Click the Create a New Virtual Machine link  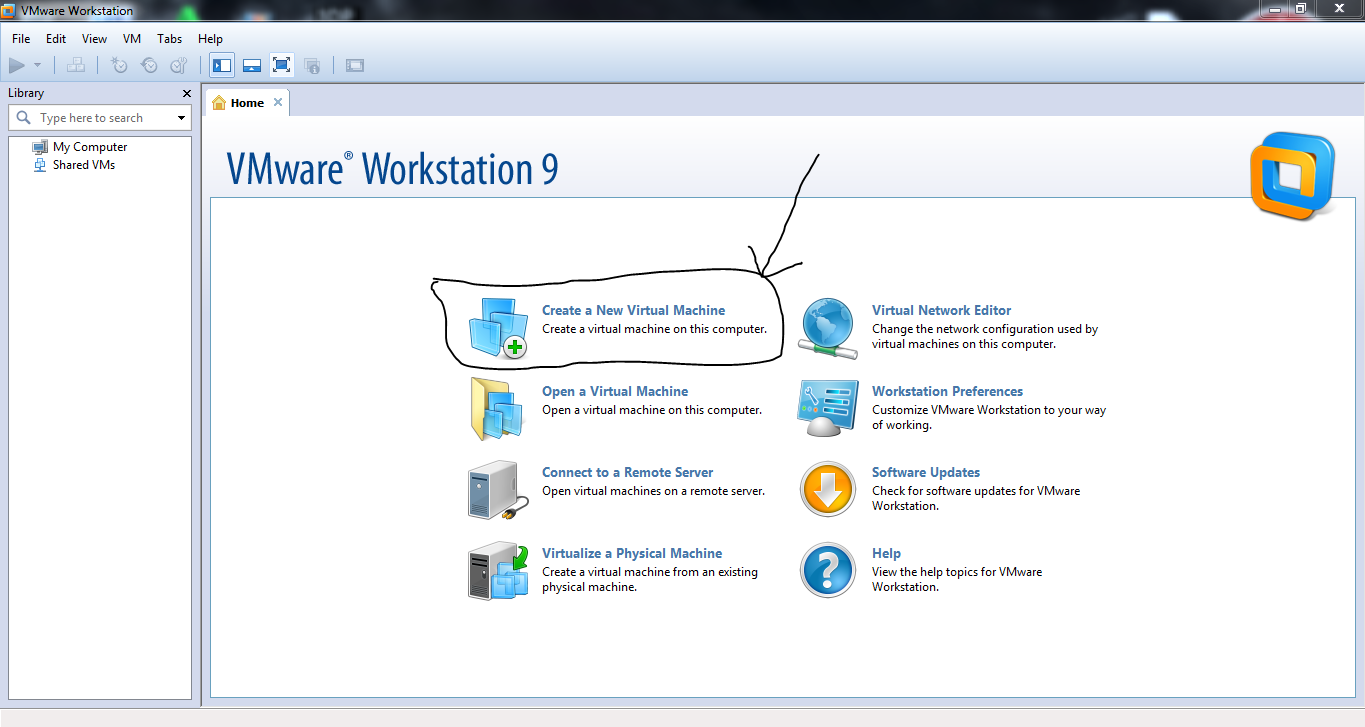pyautogui.click(x=633, y=310)
